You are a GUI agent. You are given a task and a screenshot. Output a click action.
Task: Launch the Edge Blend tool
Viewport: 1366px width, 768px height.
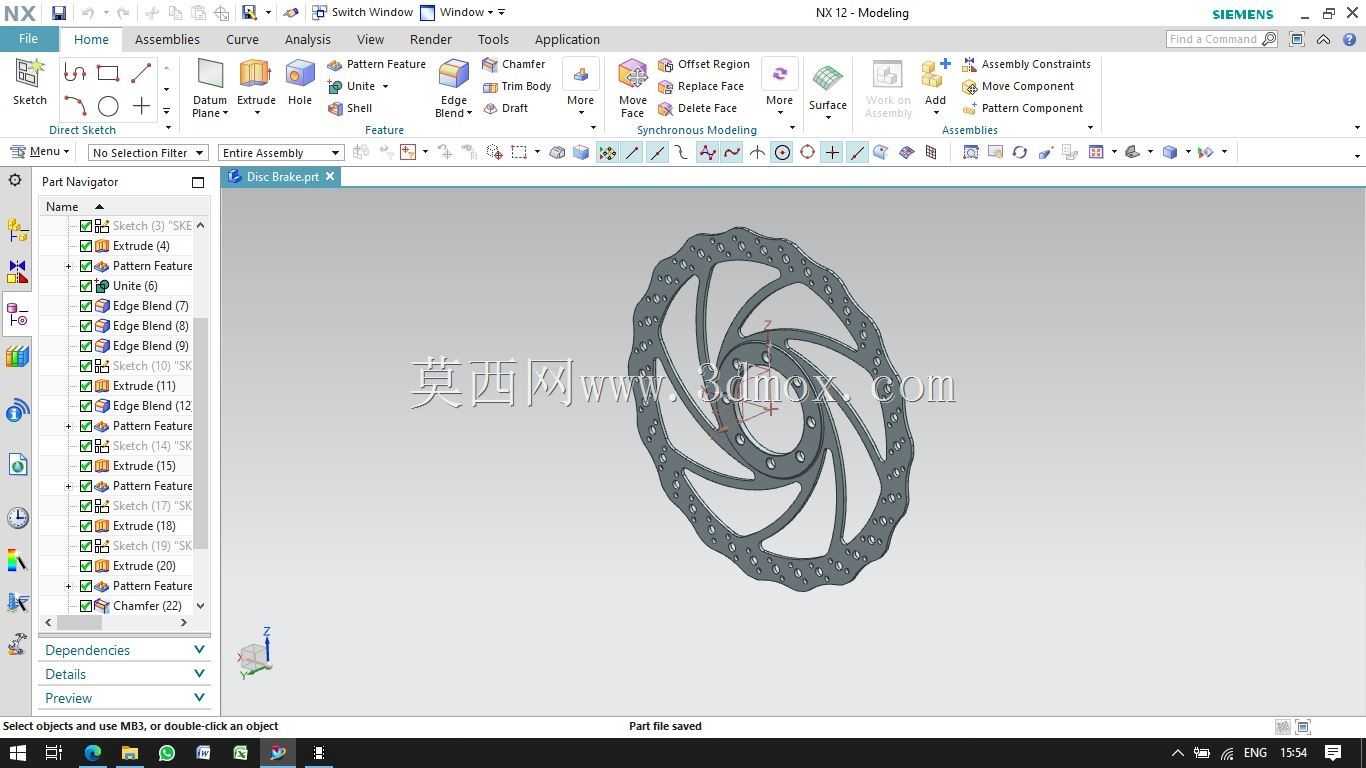point(453,88)
